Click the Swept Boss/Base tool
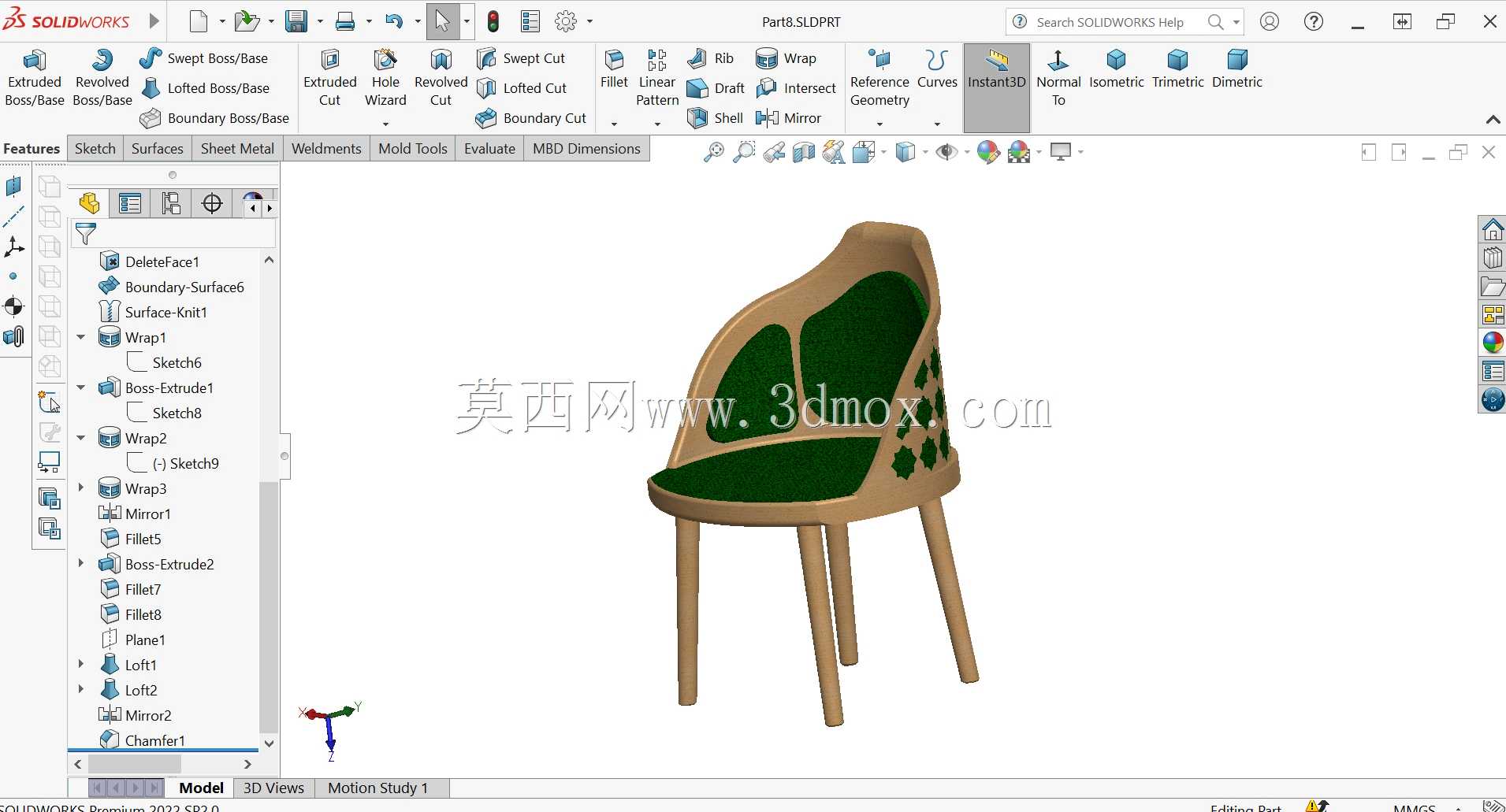 [x=204, y=58]
